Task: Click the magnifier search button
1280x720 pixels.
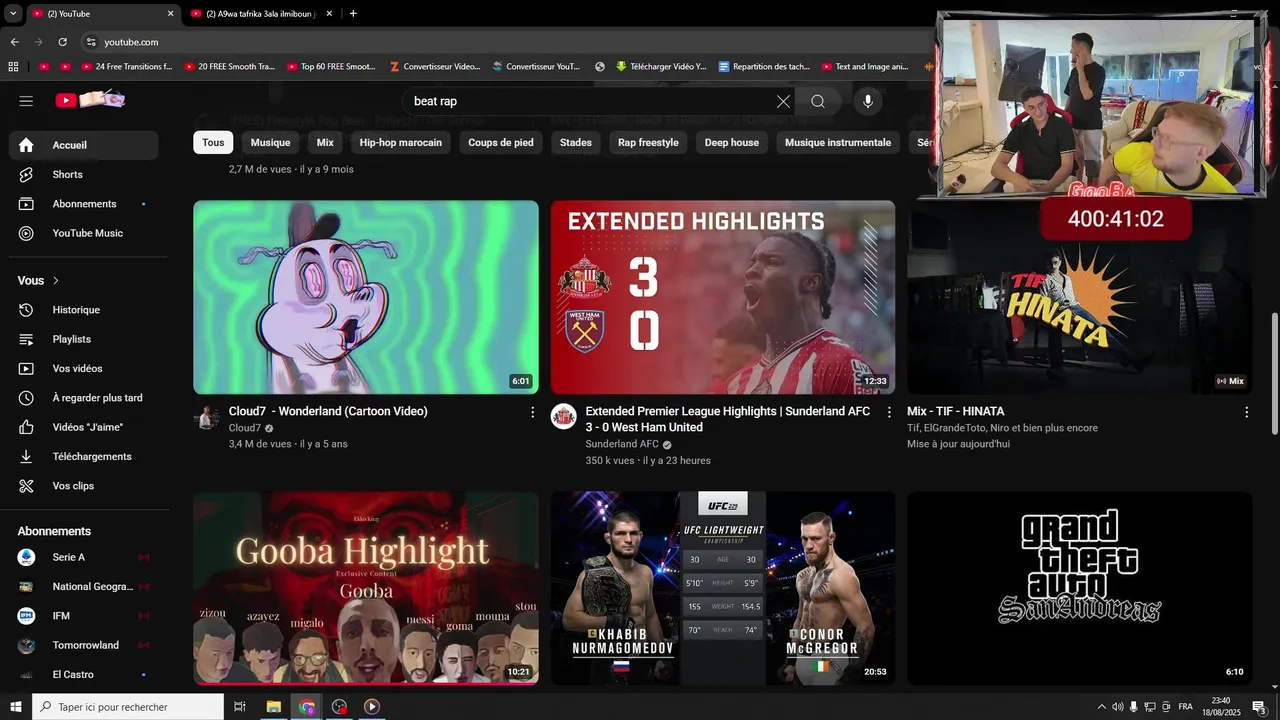Action: (818, 101)
